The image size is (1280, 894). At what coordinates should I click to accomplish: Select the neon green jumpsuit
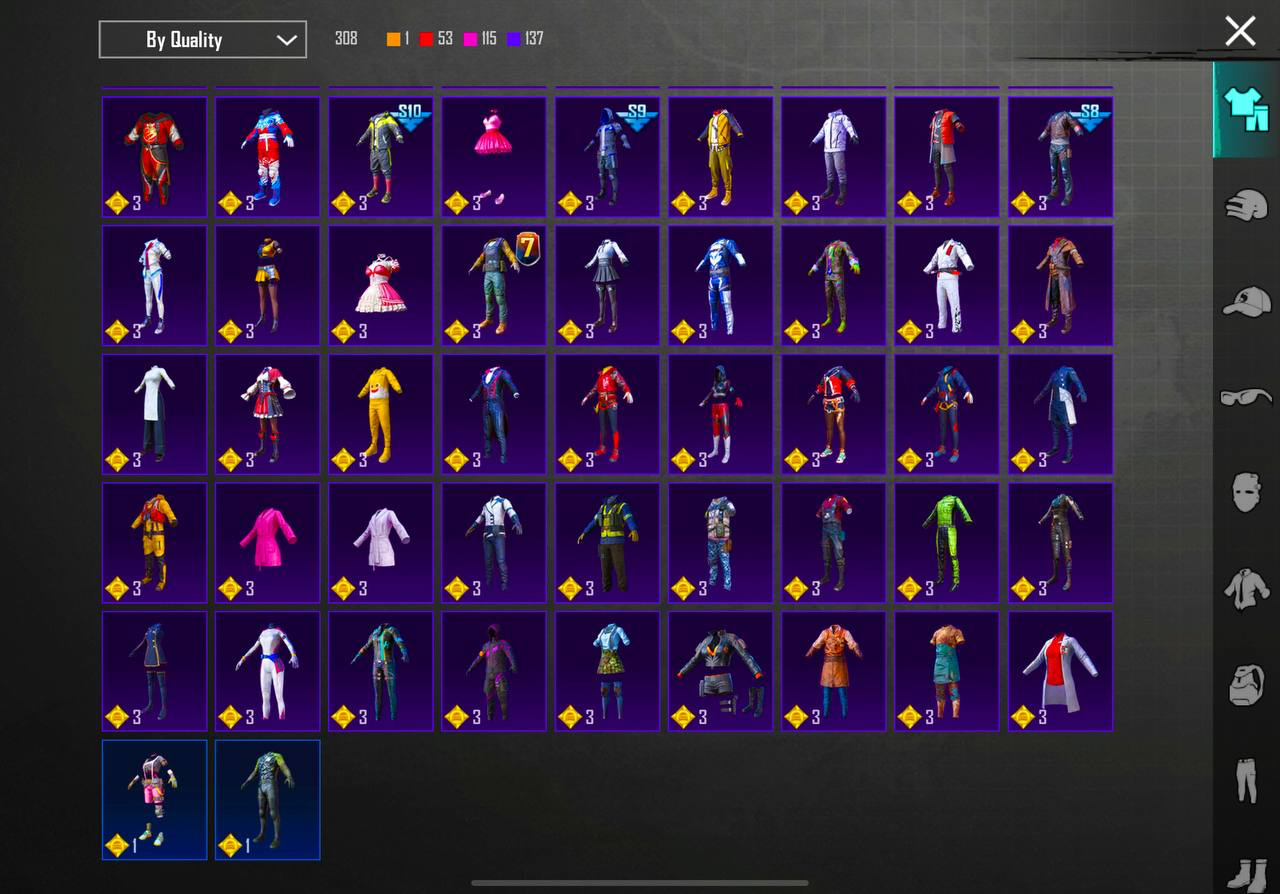coord(947,544)
